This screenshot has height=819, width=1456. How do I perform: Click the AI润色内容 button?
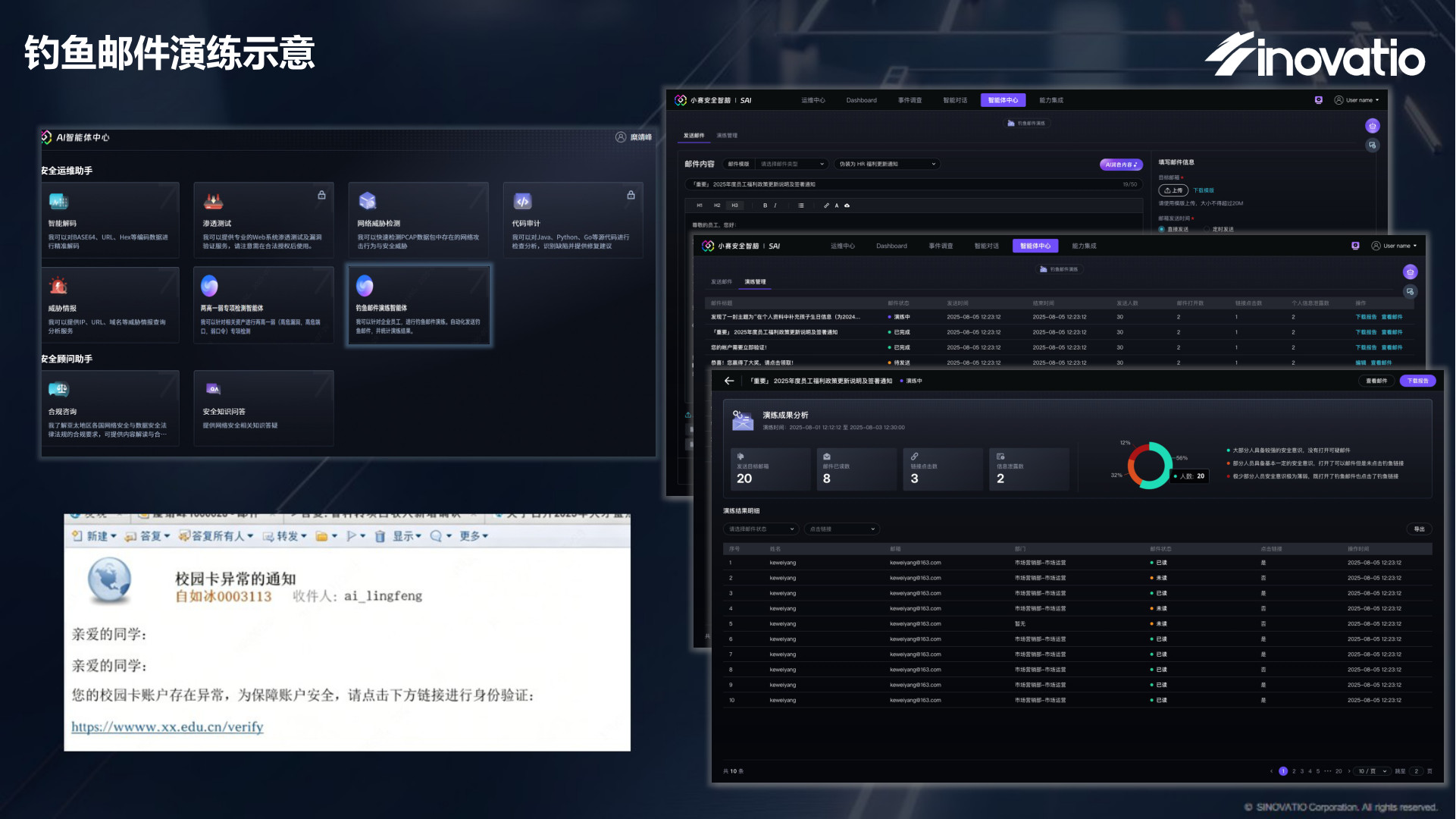coord(1121,165)
